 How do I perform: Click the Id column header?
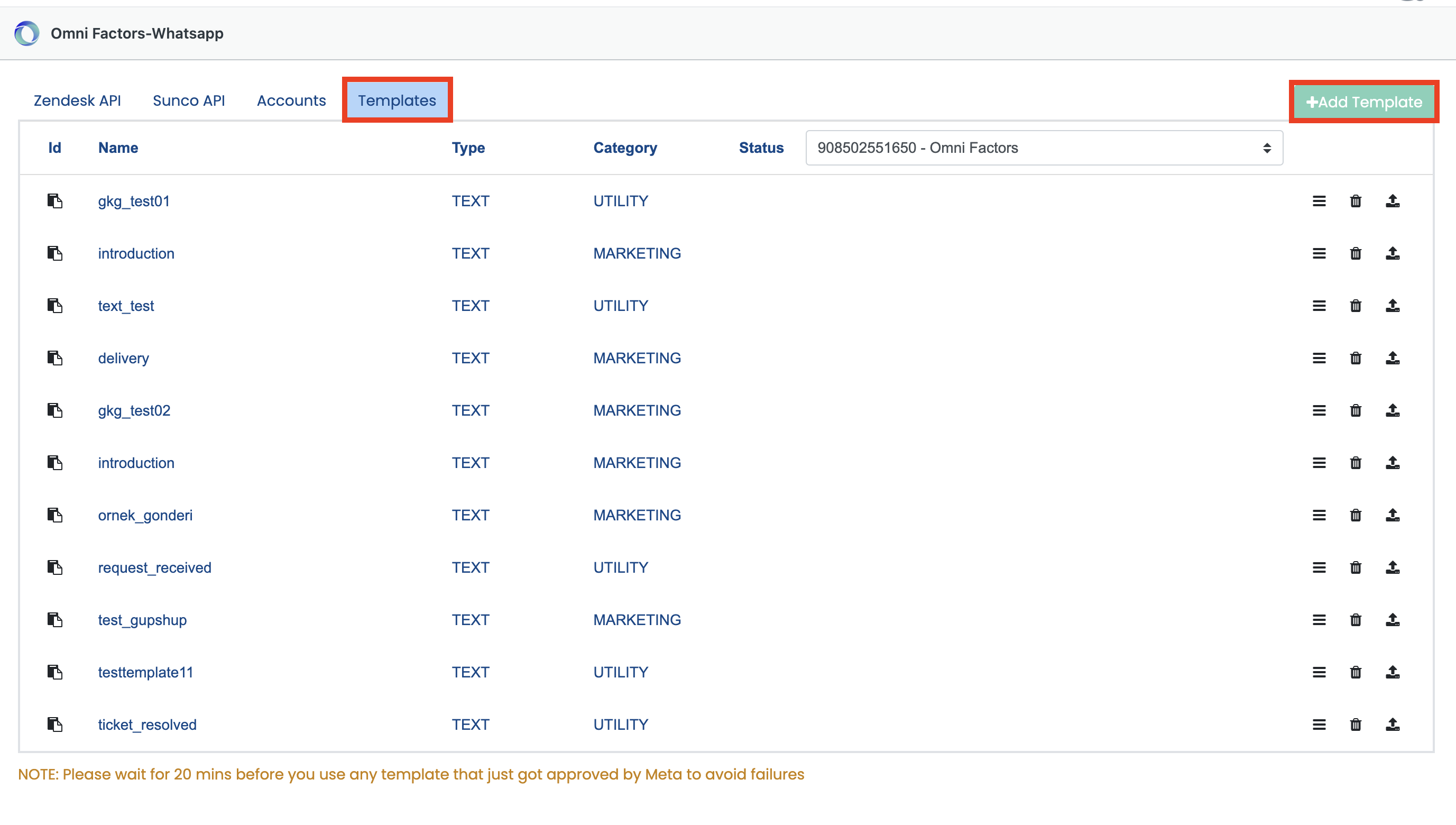(x=54, y=148)
